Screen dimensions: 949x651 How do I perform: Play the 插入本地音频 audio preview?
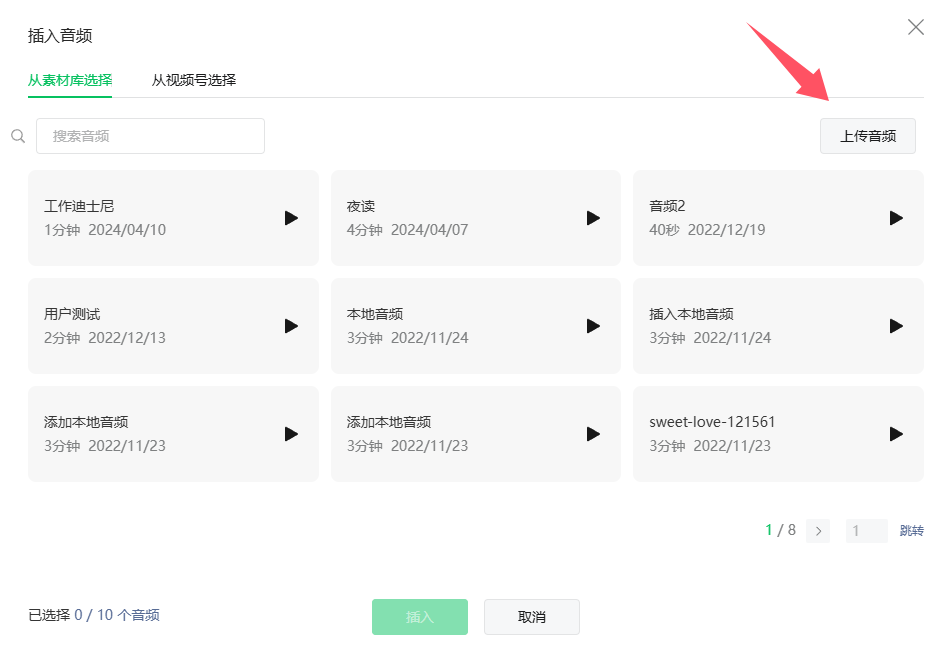coord(896,326)
